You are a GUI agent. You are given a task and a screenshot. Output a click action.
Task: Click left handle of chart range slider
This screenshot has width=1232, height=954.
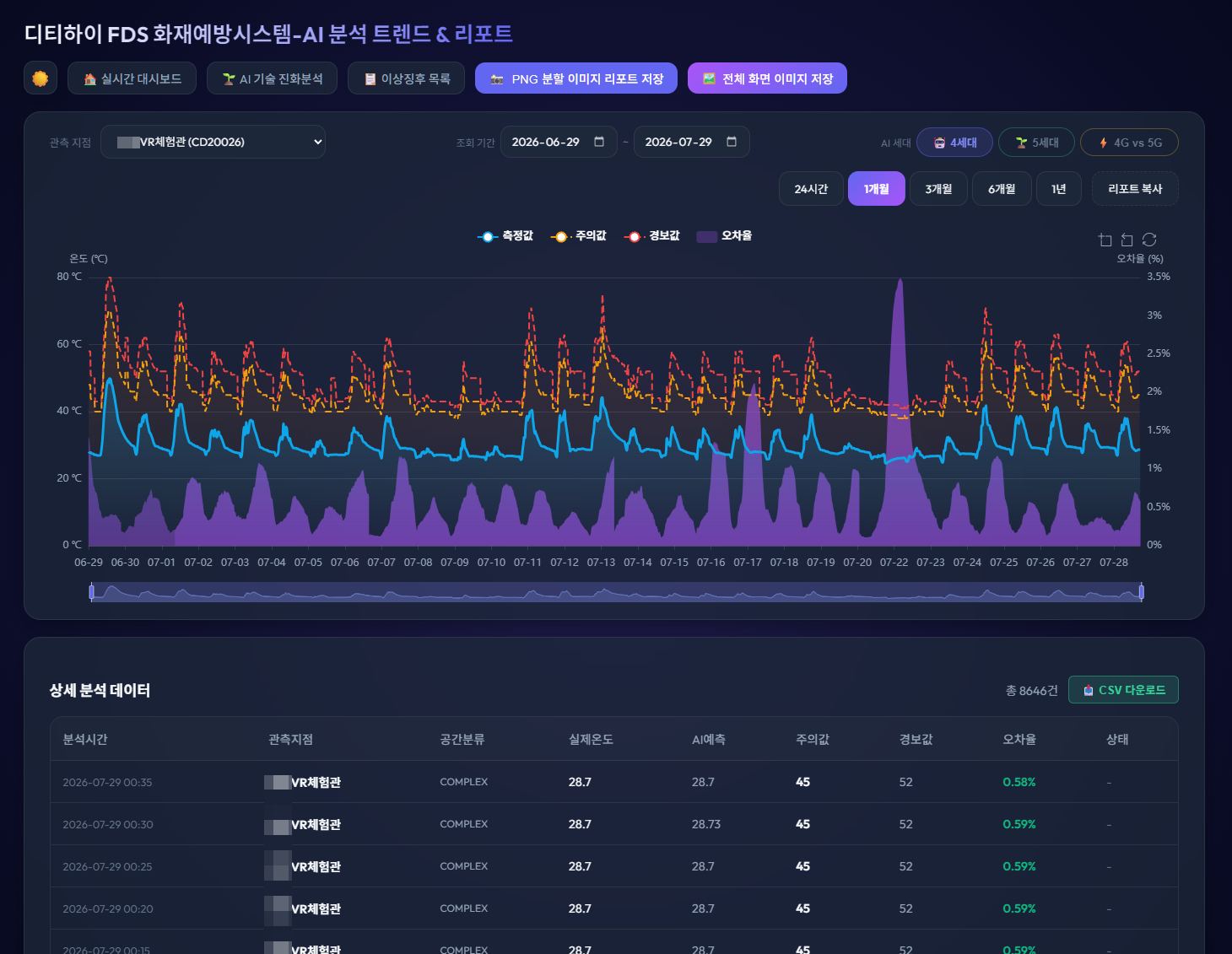pos(91,592)
